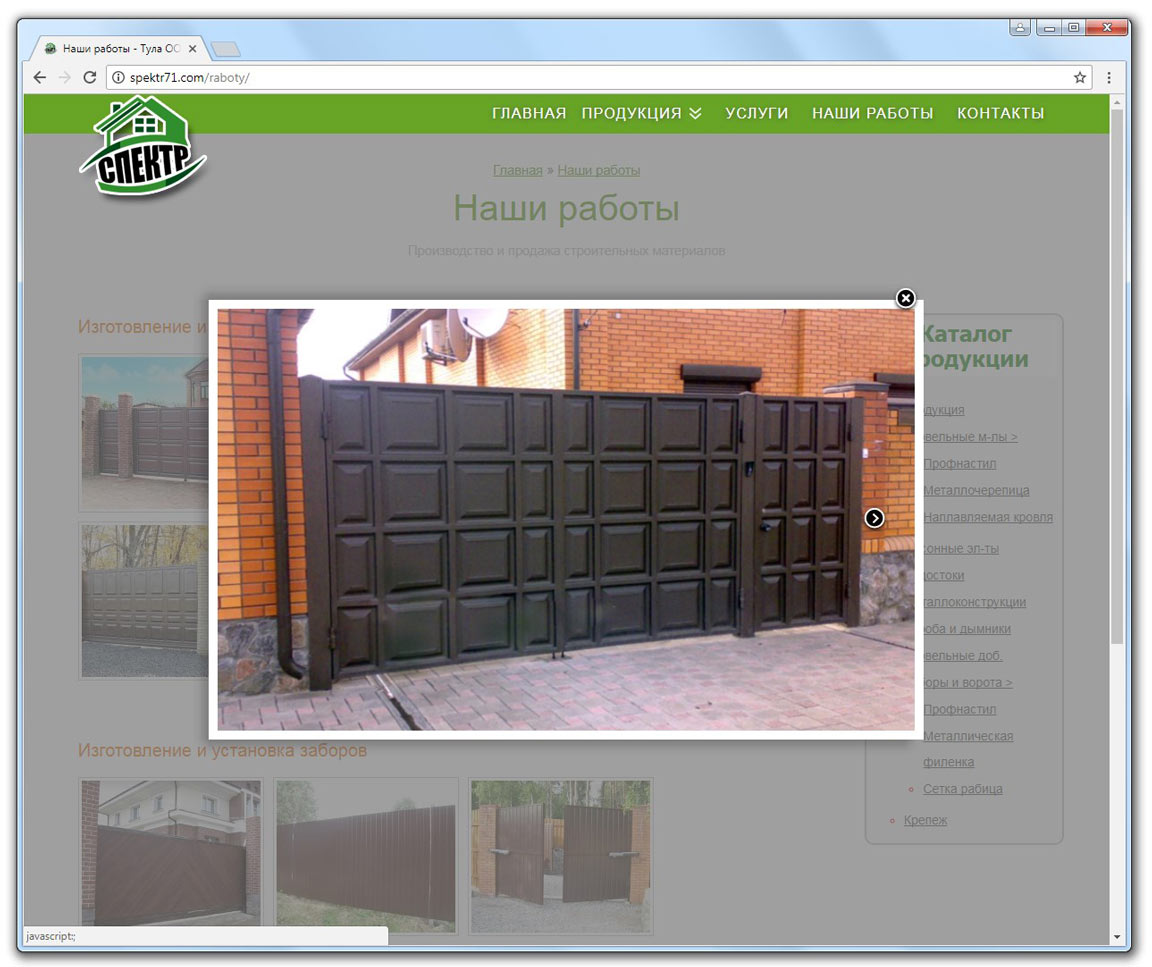The height and width of the screenshot is (967, 1152).
Task: Open a new browser tab
Action: pos(226,49)
